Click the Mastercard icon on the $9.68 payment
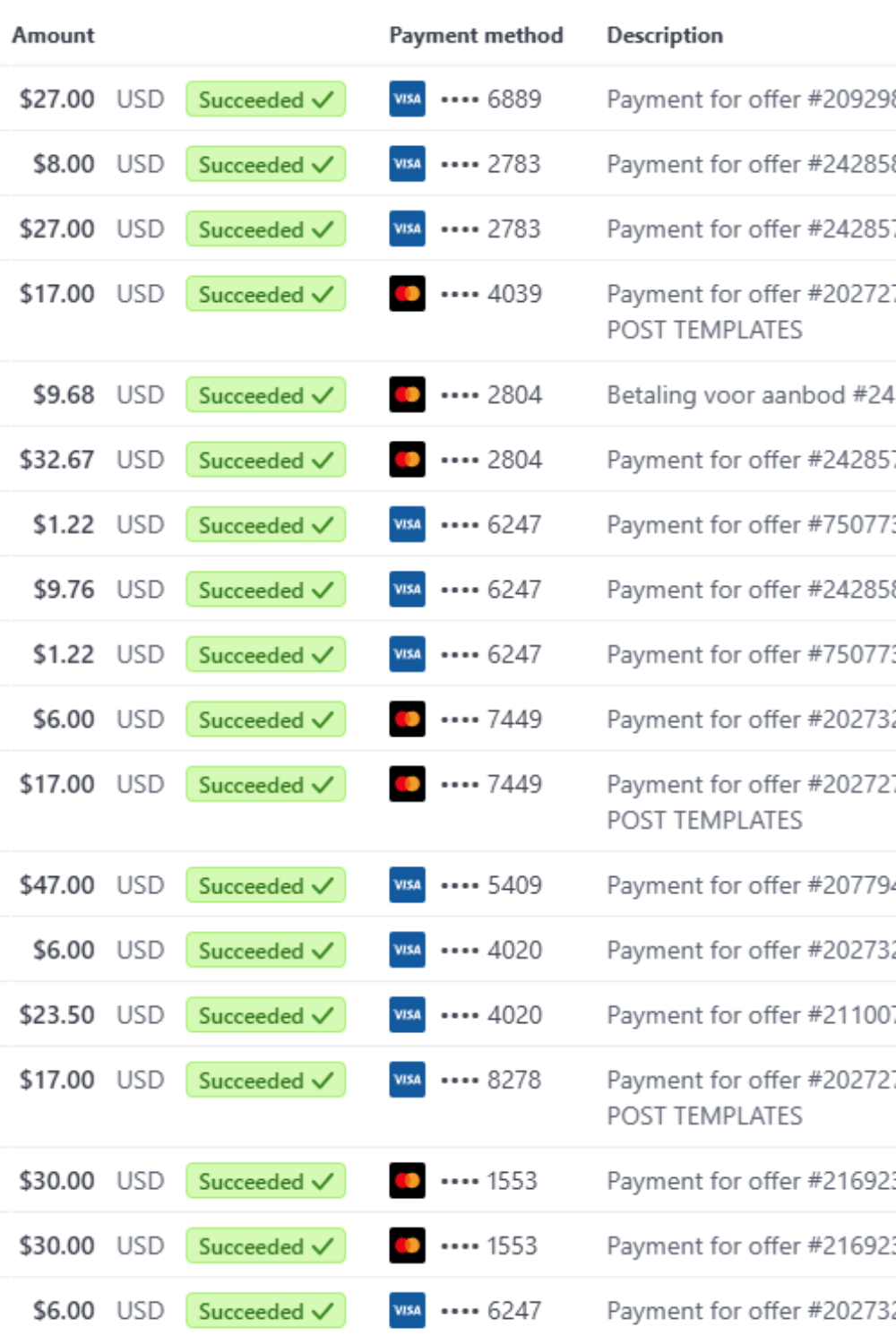Image resolution: width=896 pixels, height=1344 pixels. tap(408, 395)
